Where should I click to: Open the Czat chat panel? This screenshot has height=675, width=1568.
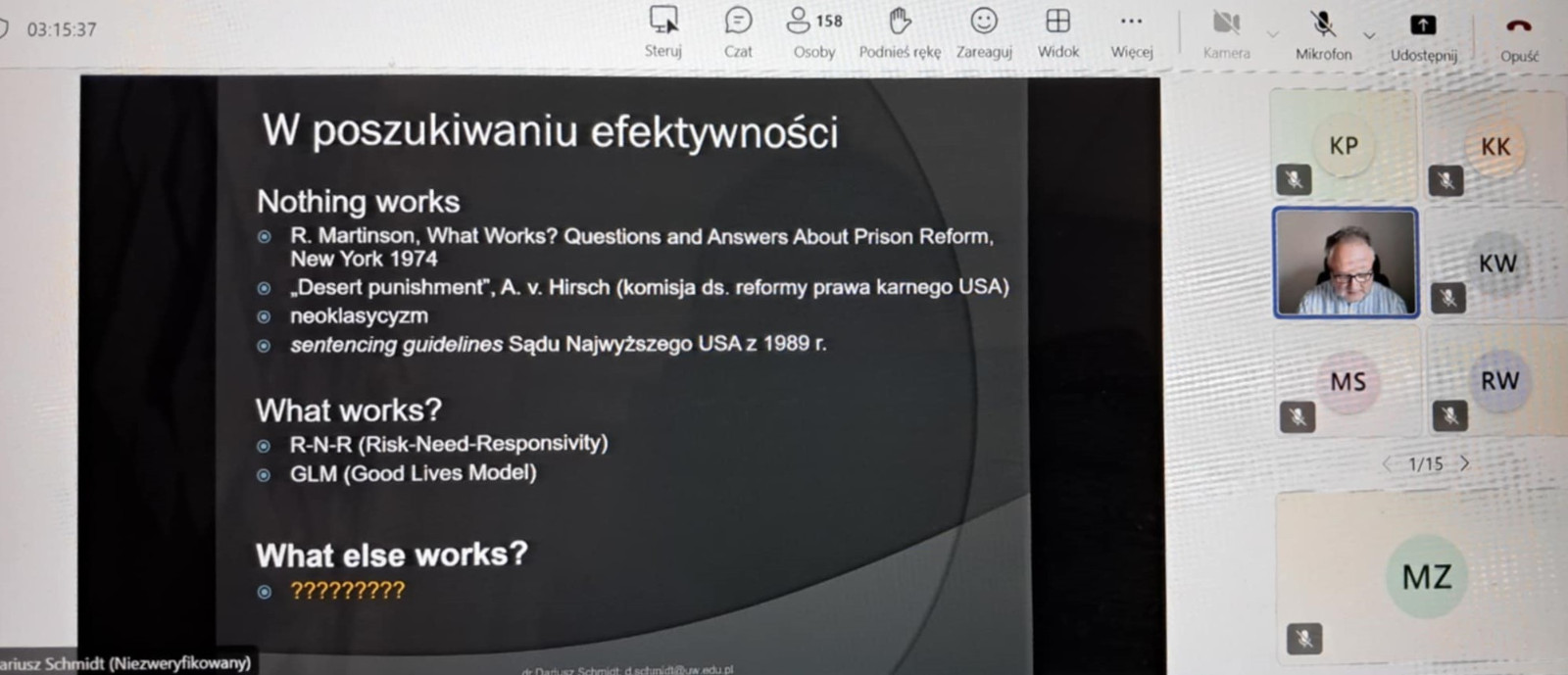(738, 21)
